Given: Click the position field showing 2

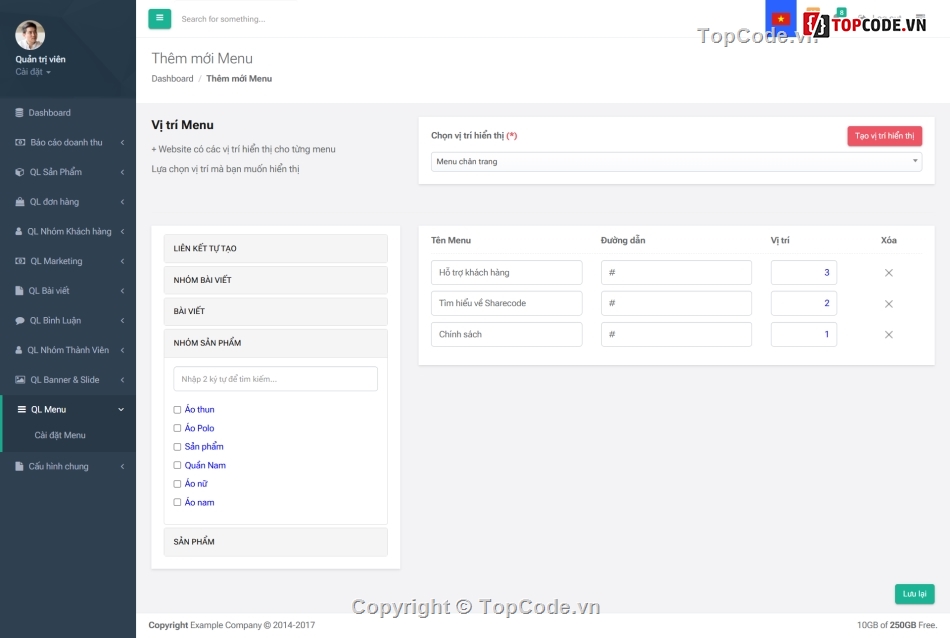Looking at the screenshot, I should click(x=803, y=304).
